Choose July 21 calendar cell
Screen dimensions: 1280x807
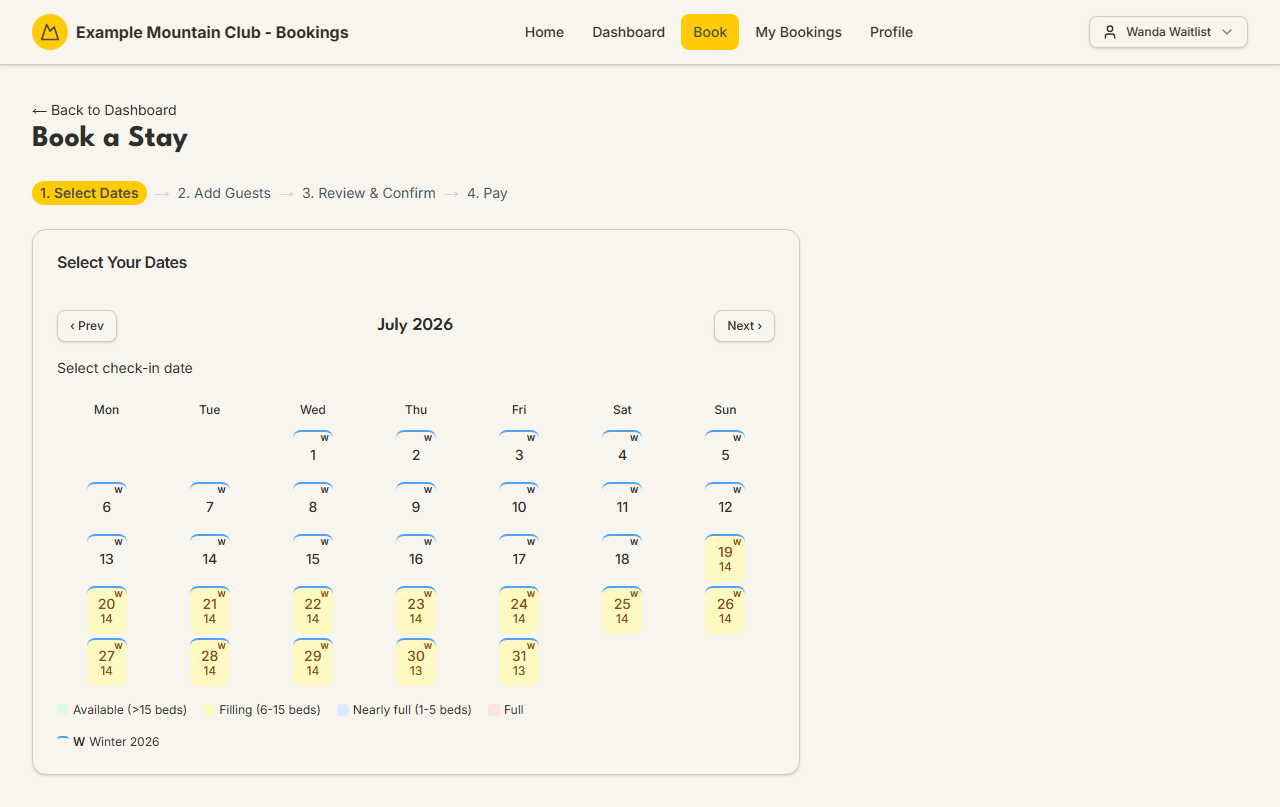coord(210,609)
